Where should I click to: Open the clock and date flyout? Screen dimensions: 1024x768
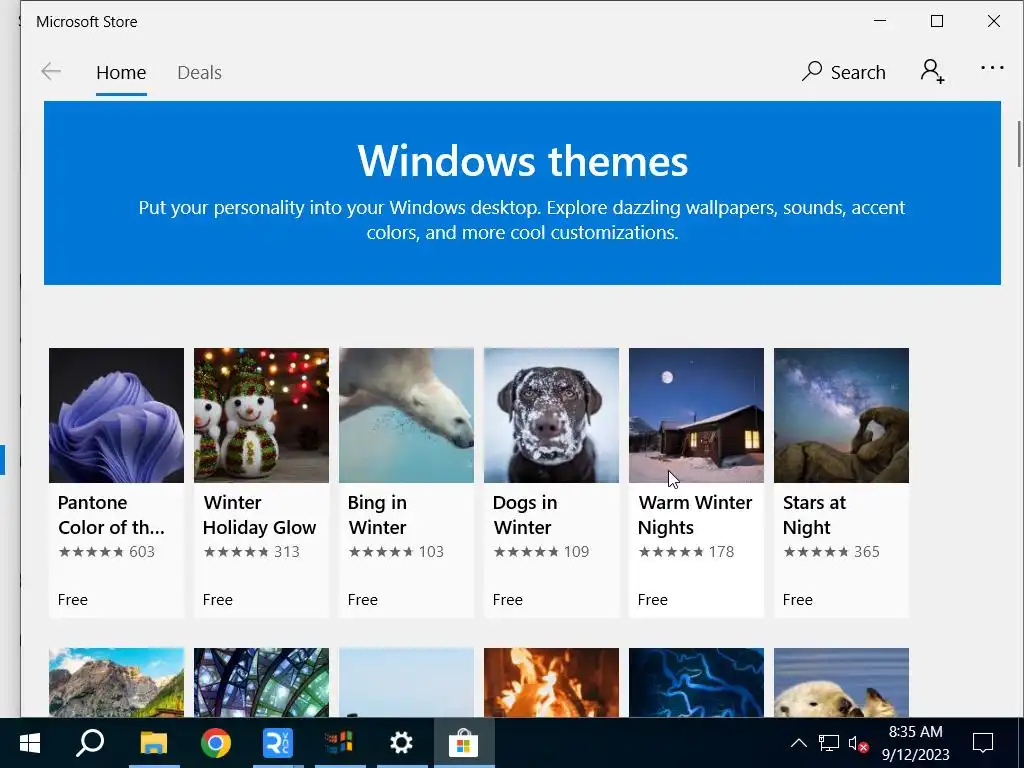(x=916, y=743)
